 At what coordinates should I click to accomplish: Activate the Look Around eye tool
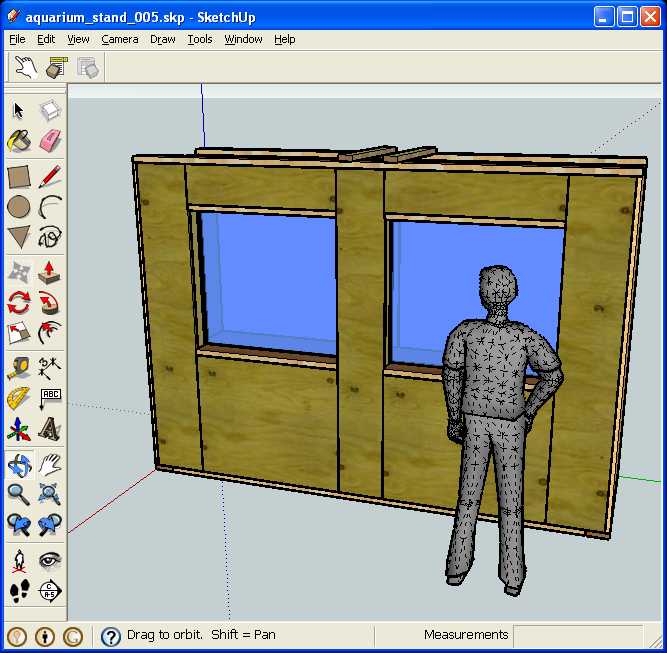[50, 561]
